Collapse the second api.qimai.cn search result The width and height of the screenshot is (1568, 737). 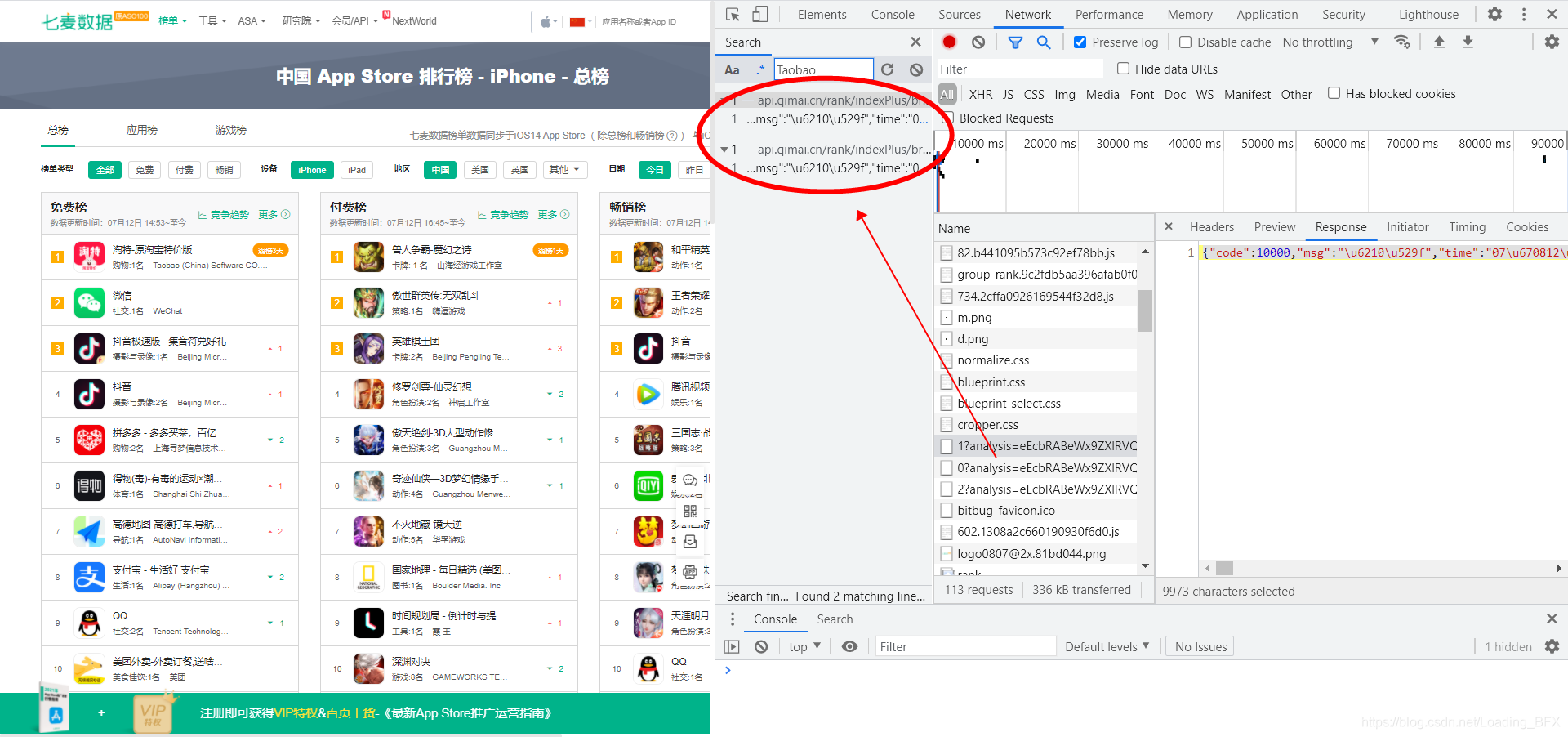(724, 150)
